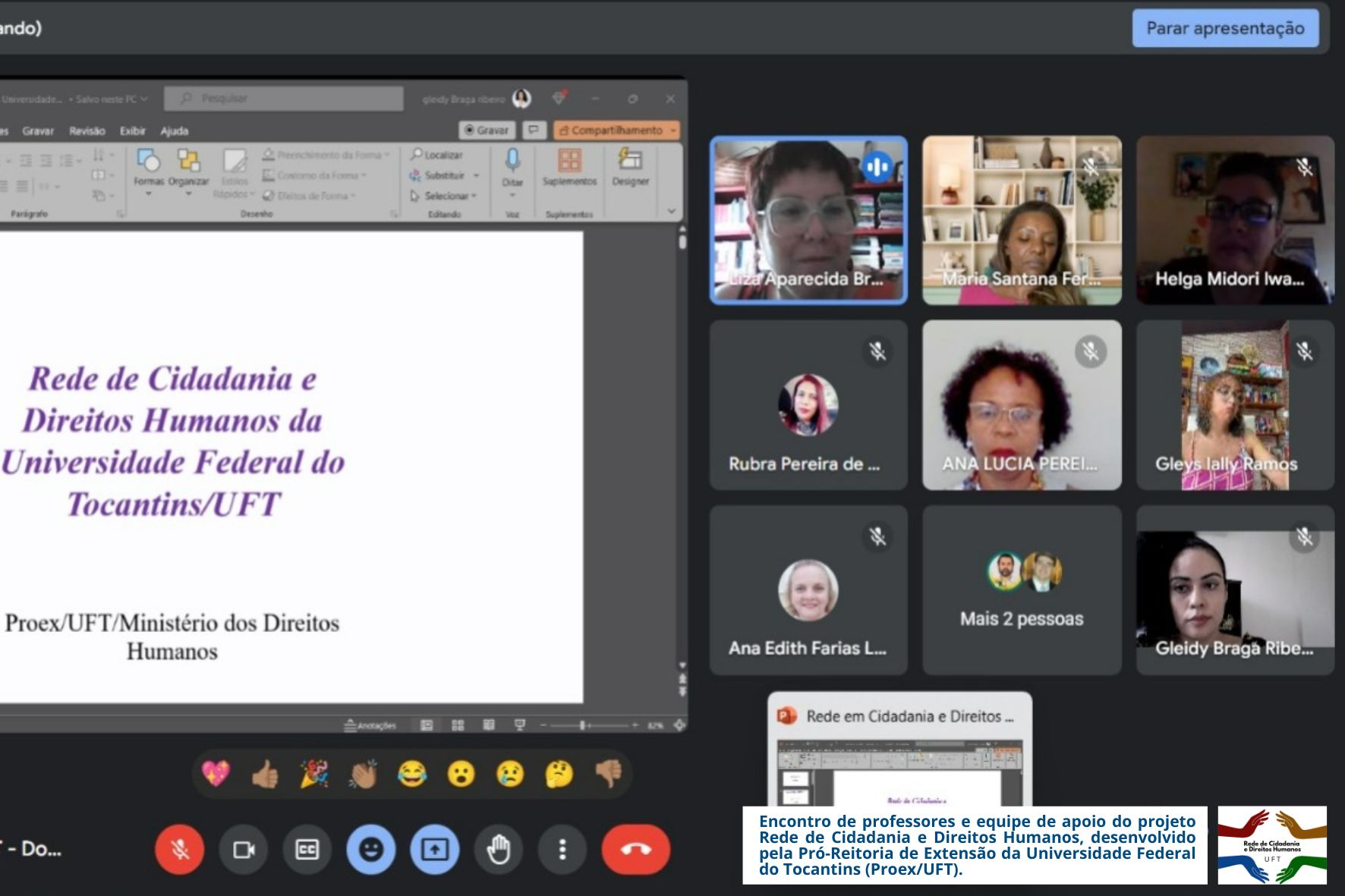Click the premium diamond icon

tap(559, 98)
